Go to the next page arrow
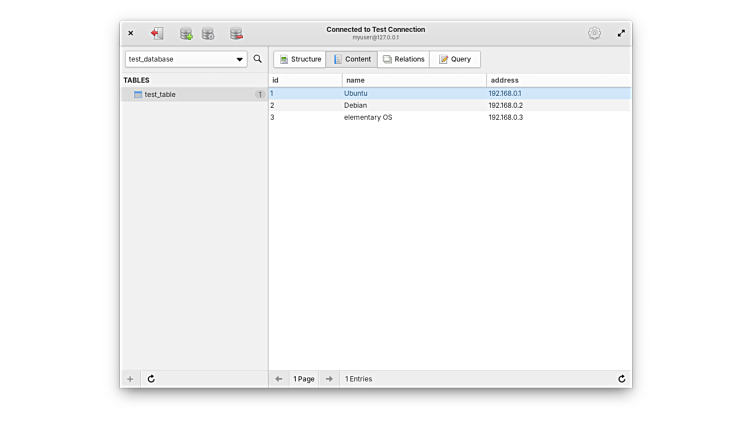The height and width of the screenshot is (423, 752). [x=329, y=379]
